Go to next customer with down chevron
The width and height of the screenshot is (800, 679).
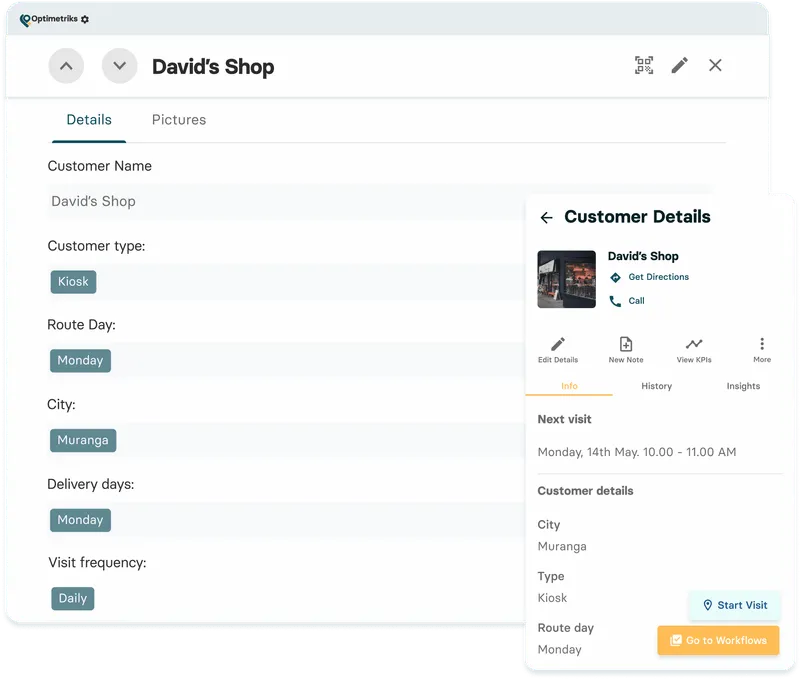pyautogui.click(x=119, y=66)
